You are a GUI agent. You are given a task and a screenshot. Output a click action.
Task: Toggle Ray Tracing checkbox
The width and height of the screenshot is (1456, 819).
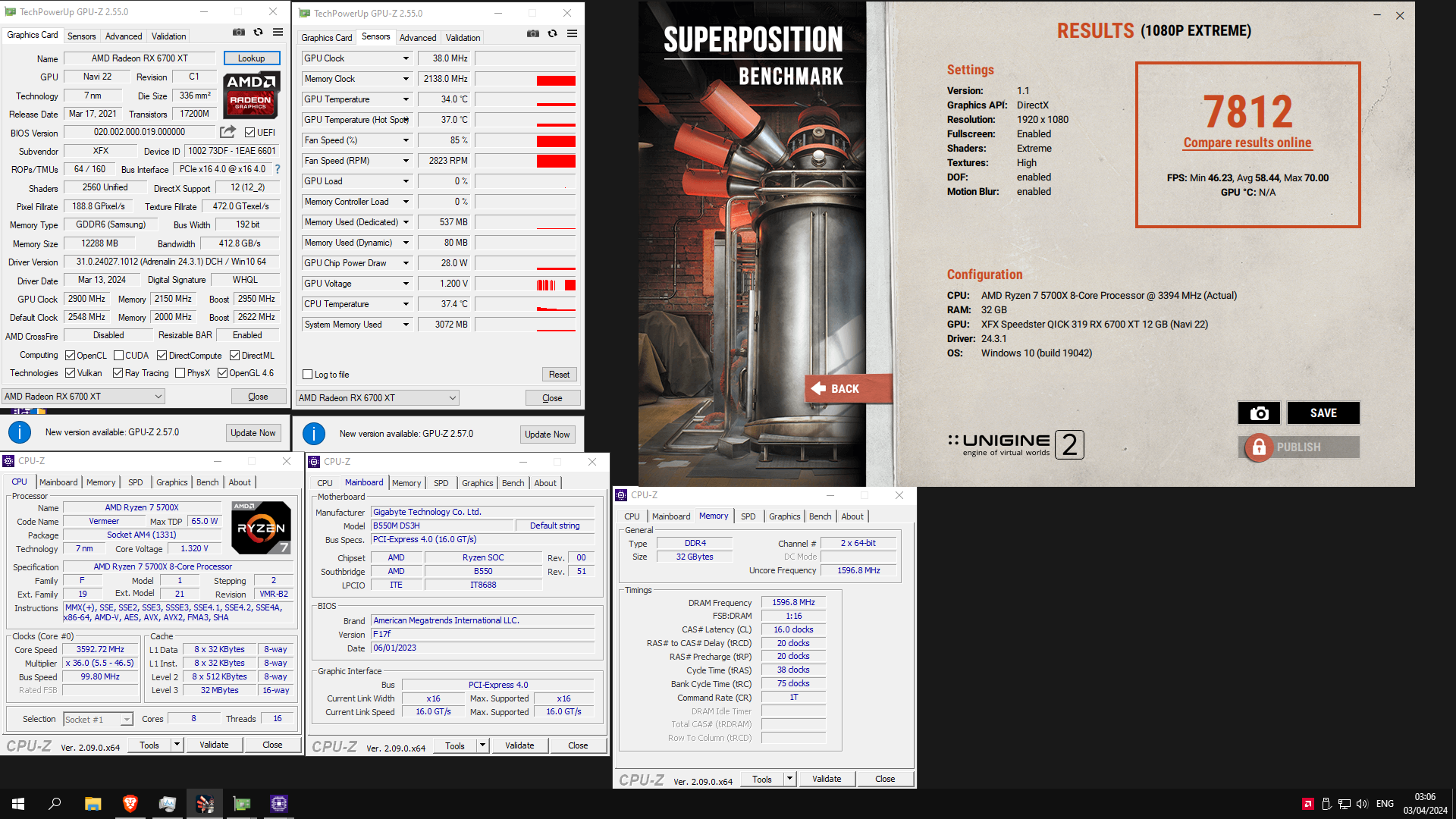tap(118, 373)
